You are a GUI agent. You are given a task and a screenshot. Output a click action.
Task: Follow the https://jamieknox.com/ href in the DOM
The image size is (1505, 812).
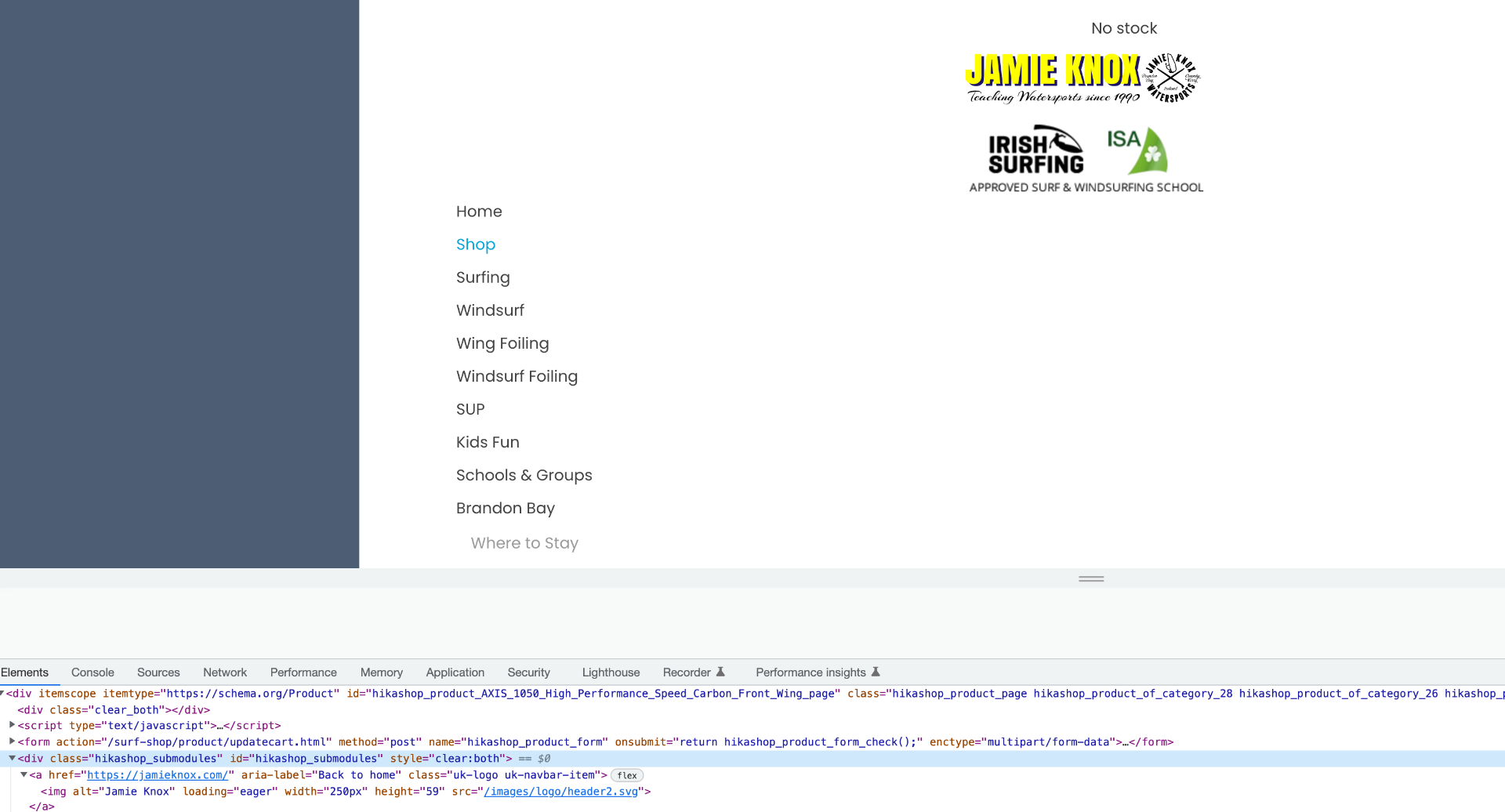point(158,775)
